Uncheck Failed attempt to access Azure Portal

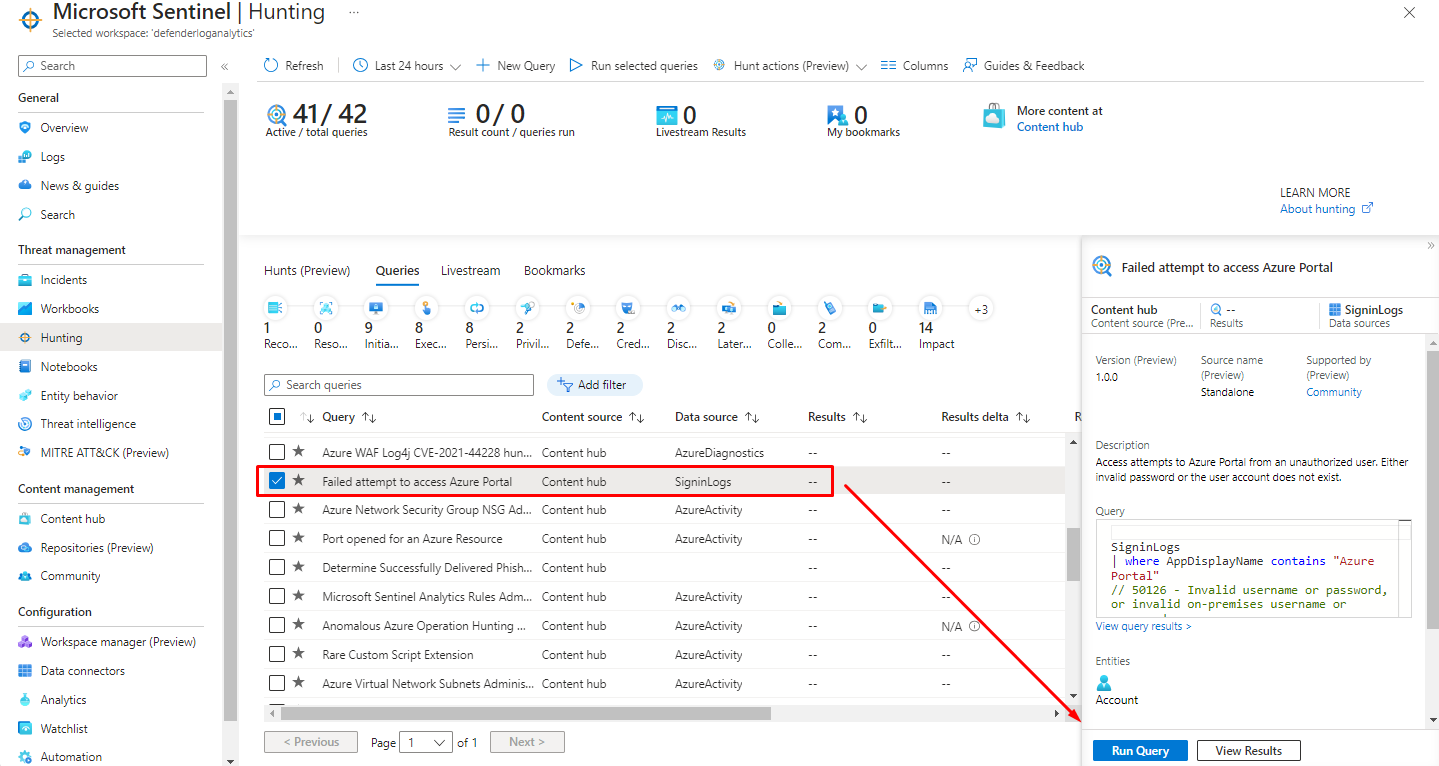coord(277,481)
